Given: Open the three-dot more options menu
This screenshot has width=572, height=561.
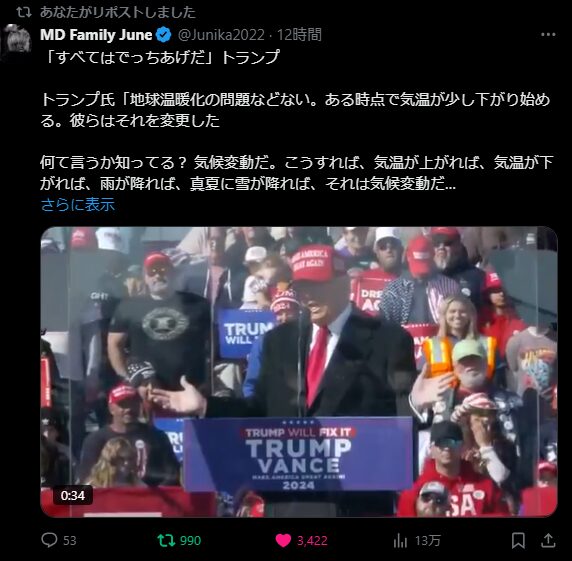Looking at the screenshot, I should pyautogui.click(x=548, y=35).
